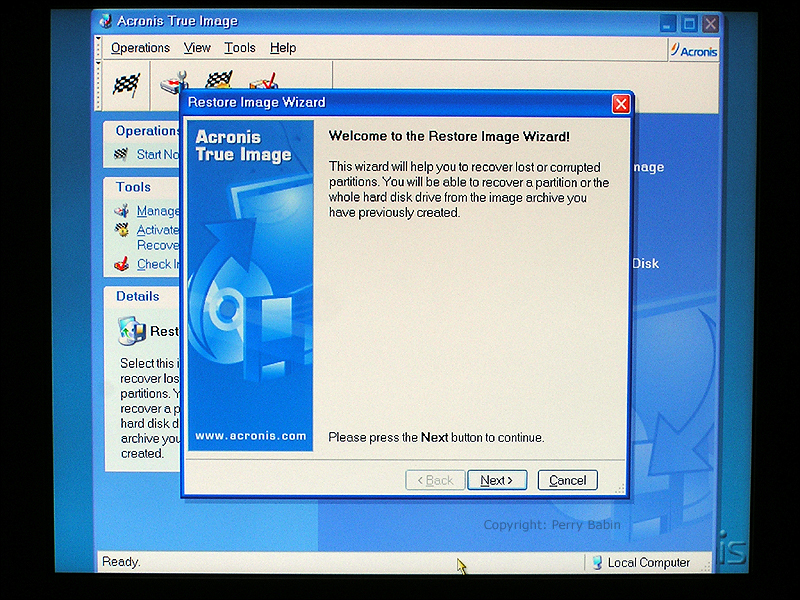
Task: Click the www.acronis.com text in wizard banner
Action: (251, 436)
